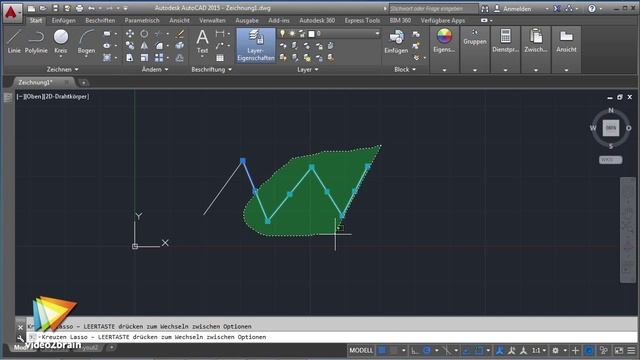This screenshot has width=640, height=360.
Task: Click the Rotate tool in Ändern panel
Action: (144, 34)
